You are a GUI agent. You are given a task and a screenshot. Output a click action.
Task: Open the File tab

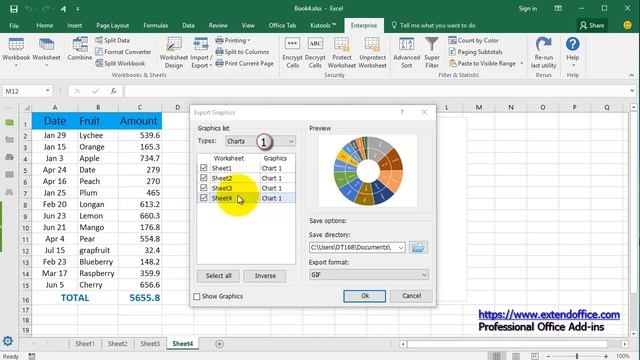(x=14, y=25)
